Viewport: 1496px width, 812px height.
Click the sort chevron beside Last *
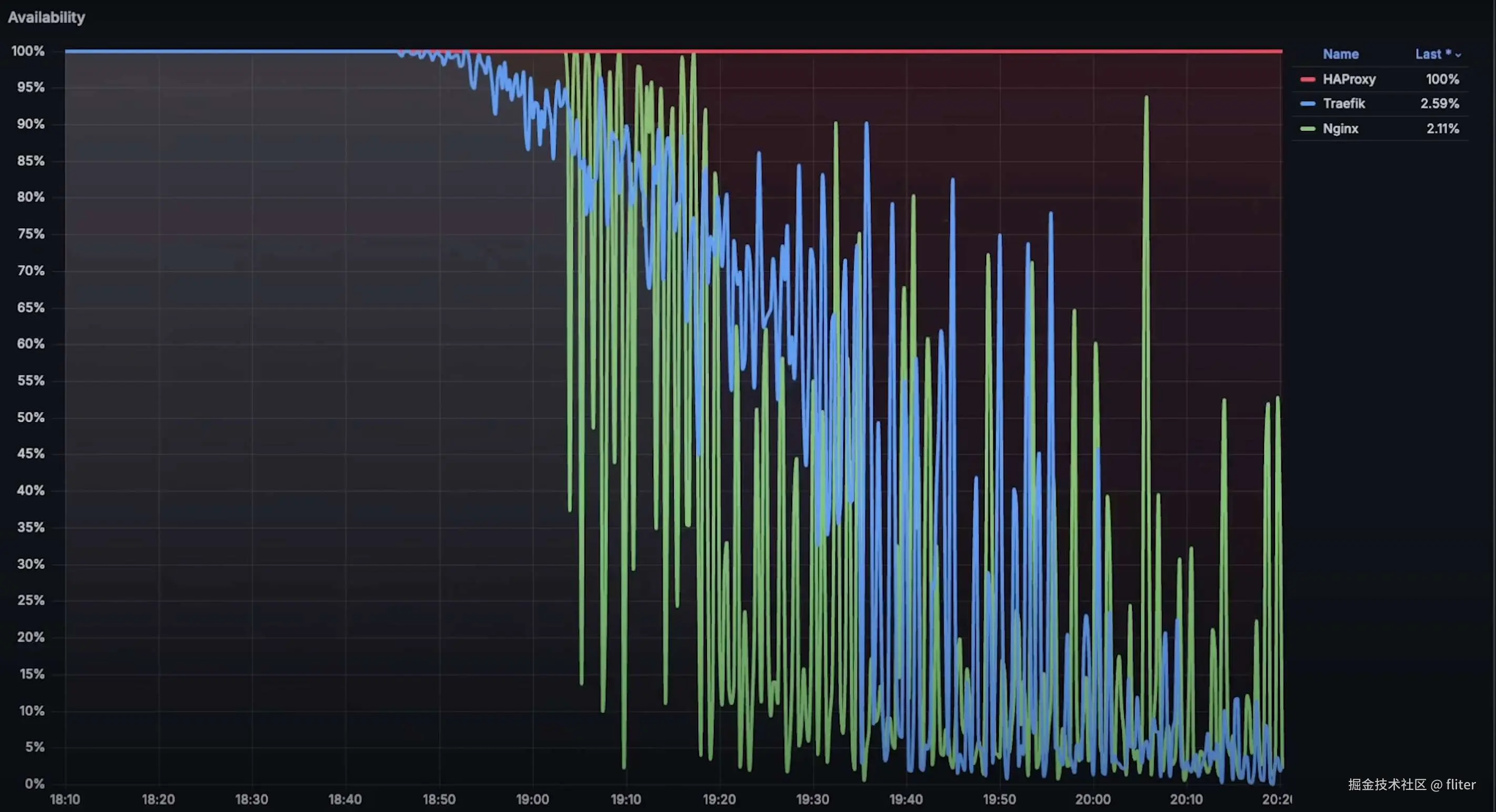click(1458, 55)
